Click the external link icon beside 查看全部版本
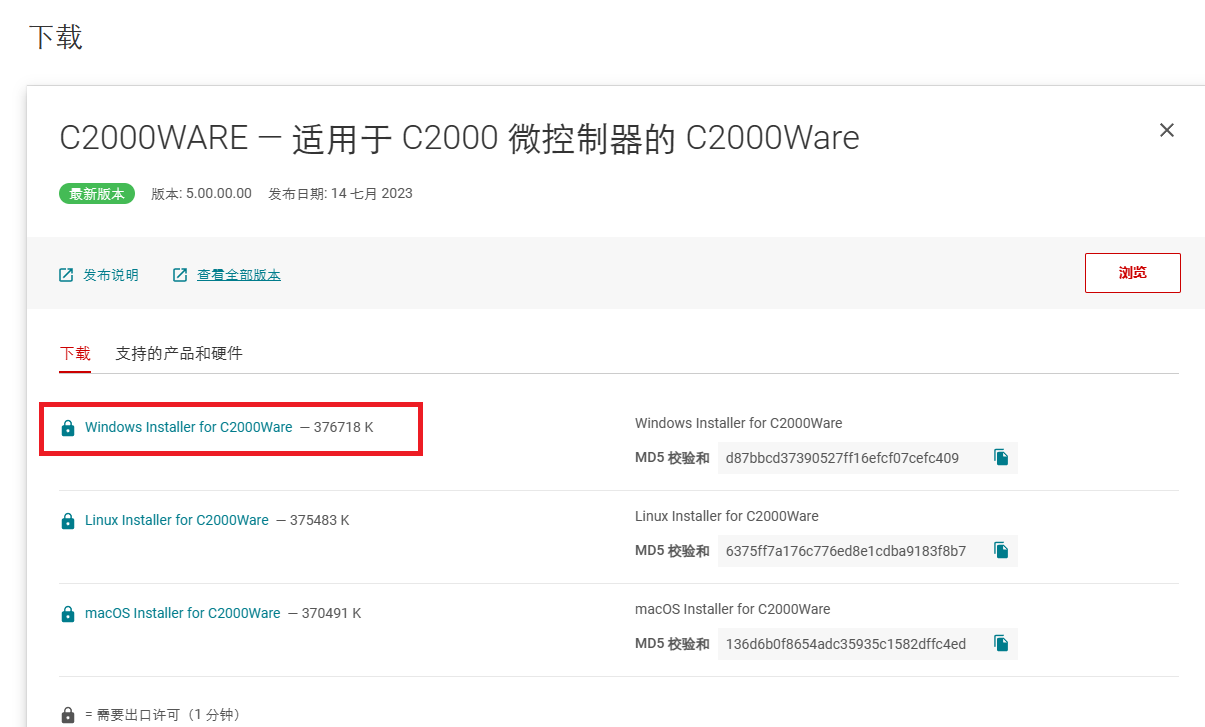This screenshot has width=1205, height=727. pos(180,275)
